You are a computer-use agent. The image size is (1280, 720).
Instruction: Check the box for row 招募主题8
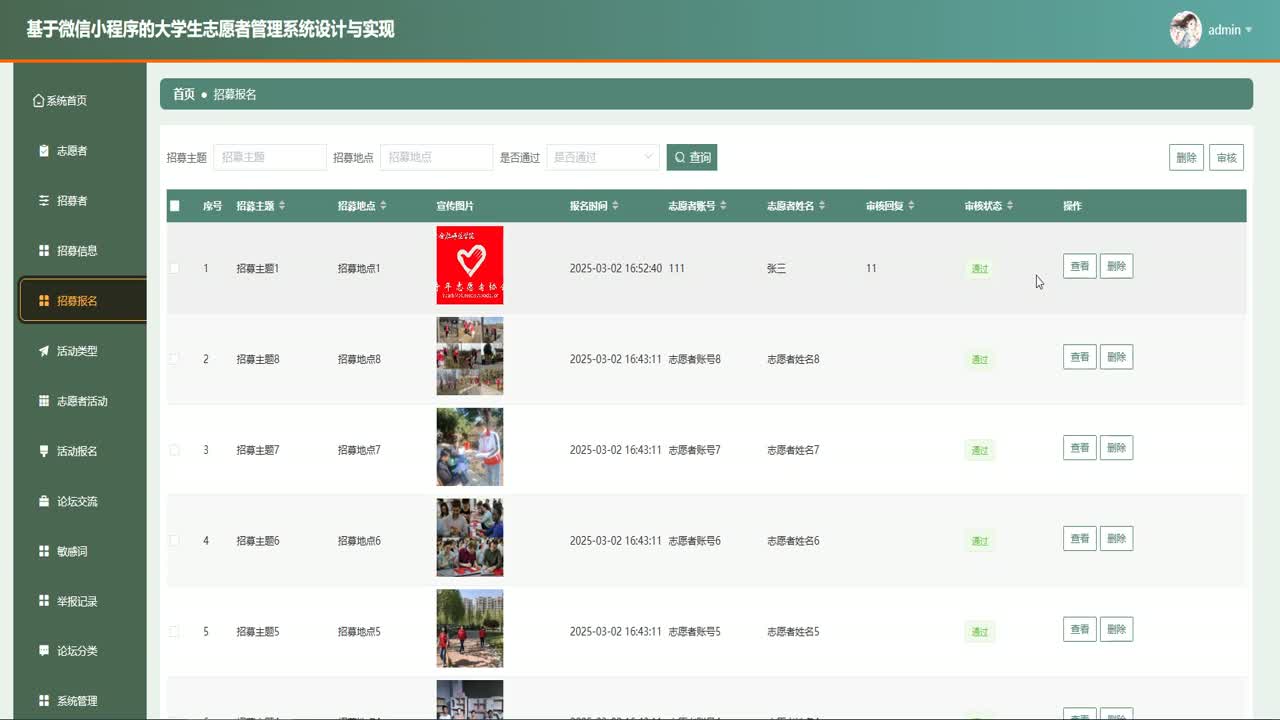175,359
